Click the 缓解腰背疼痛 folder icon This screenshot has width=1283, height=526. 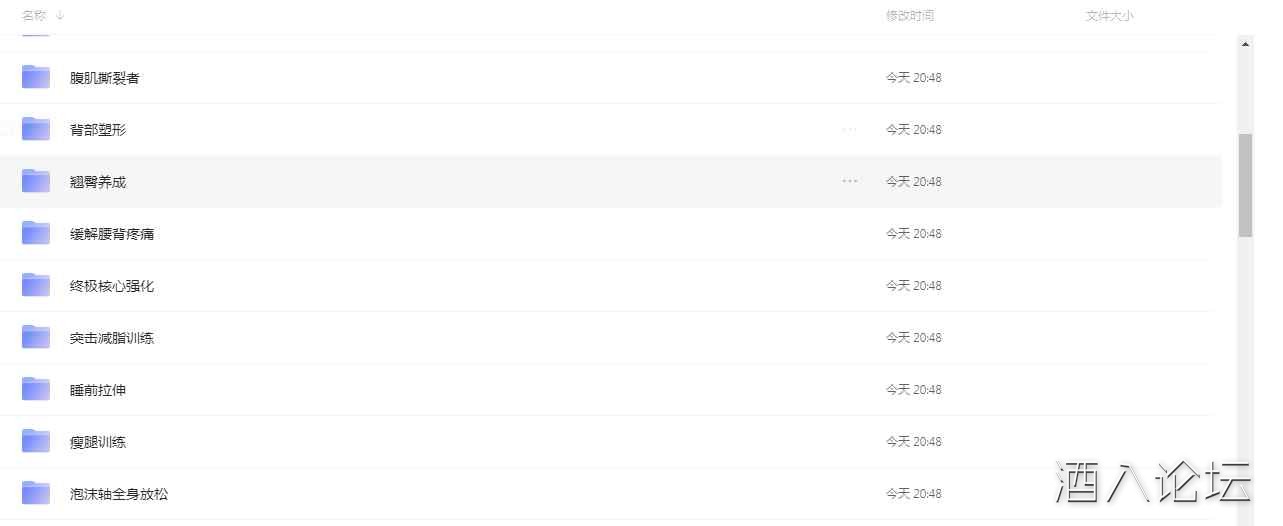(36, 233)
